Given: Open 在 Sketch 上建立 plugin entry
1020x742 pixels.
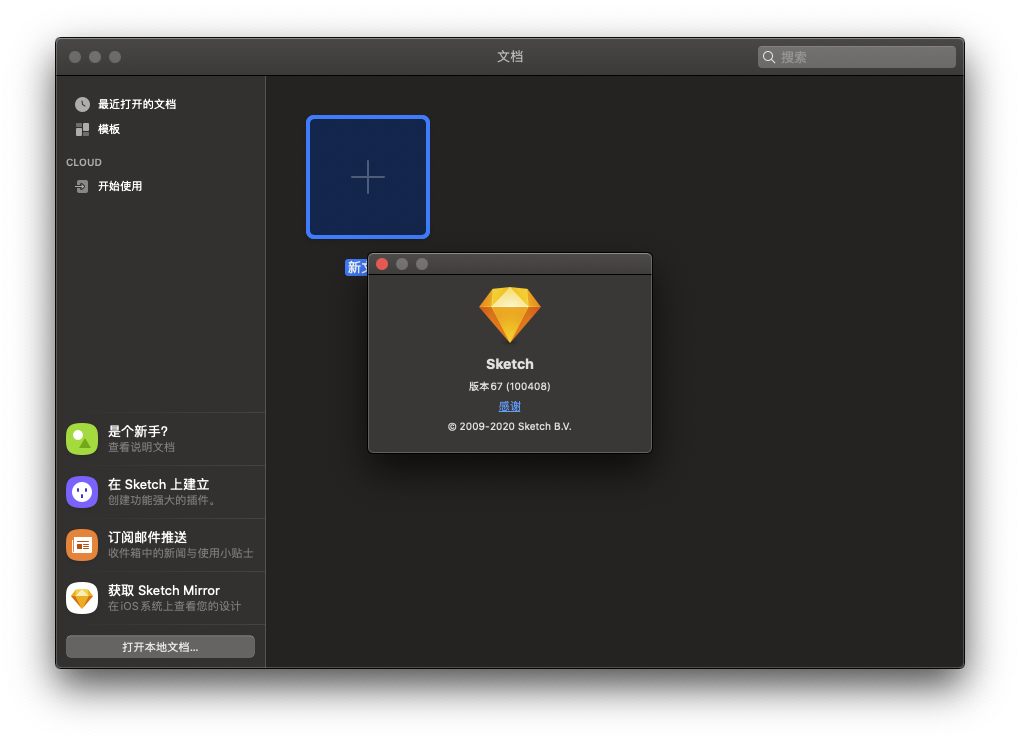Looking at the screenshot, I should [161, 492].
